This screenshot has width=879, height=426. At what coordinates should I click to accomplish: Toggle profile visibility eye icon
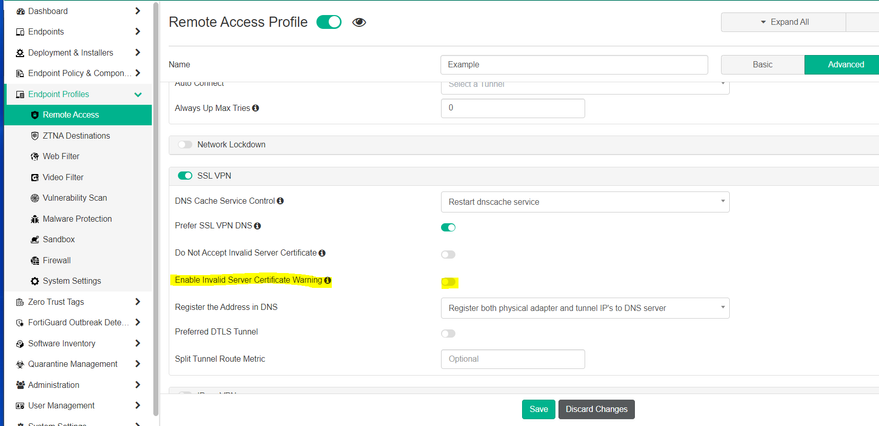[x=359, y=22]
